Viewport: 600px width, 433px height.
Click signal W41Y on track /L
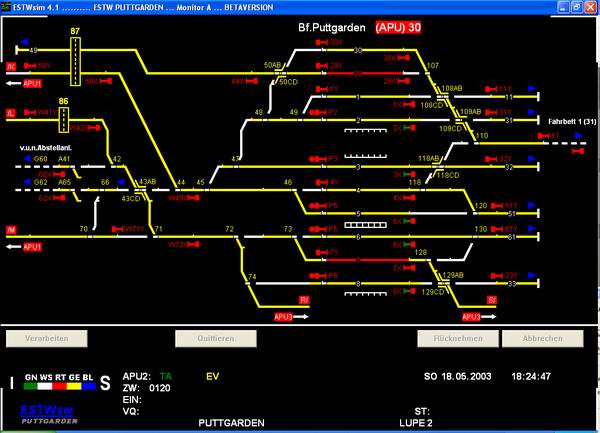pos(45,113)
